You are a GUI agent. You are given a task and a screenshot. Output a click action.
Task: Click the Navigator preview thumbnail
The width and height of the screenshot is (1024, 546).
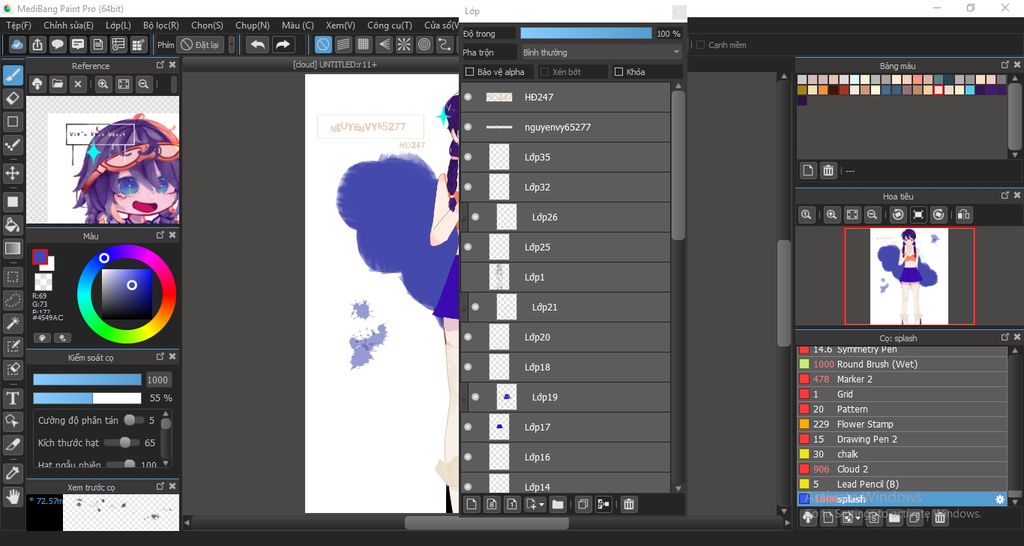[x=909, y=276]
